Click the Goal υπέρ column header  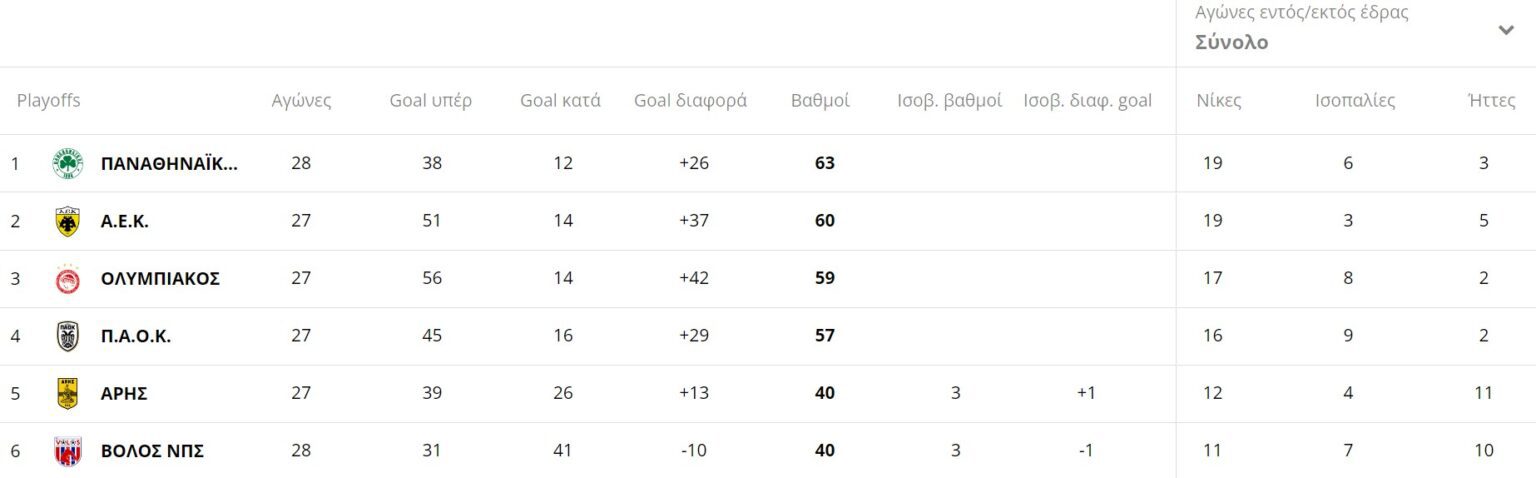[x=430, y=101]
